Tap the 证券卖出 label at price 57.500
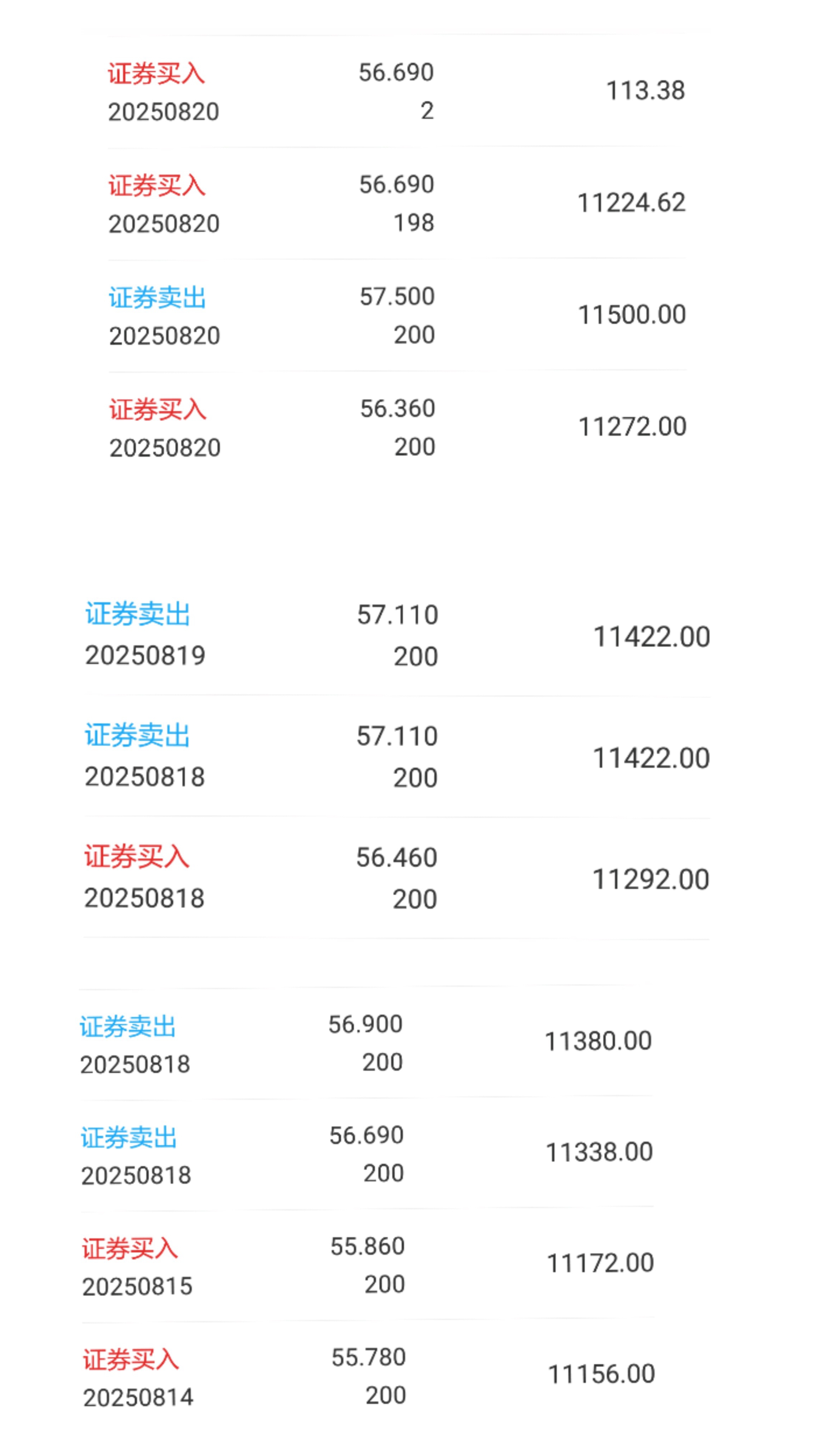The width and height of the screenshot is (814, 1456). 157,297
